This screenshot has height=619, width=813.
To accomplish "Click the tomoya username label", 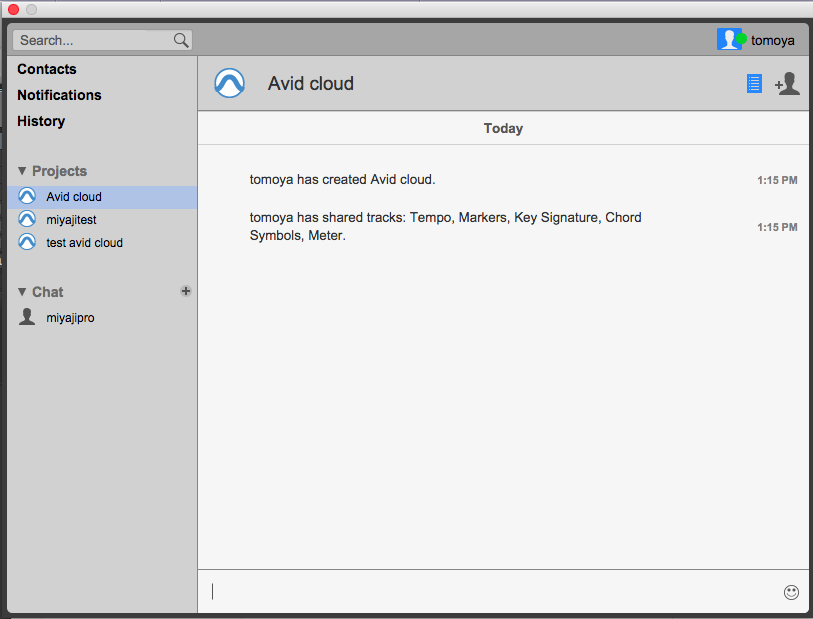I will tap(773, 40).
